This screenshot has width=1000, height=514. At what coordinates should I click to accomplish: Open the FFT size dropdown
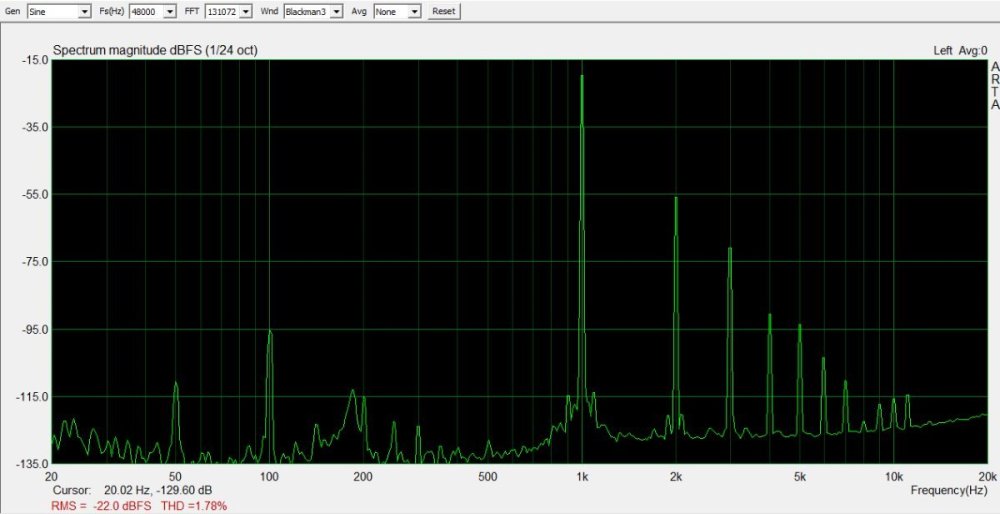point(228,11)
